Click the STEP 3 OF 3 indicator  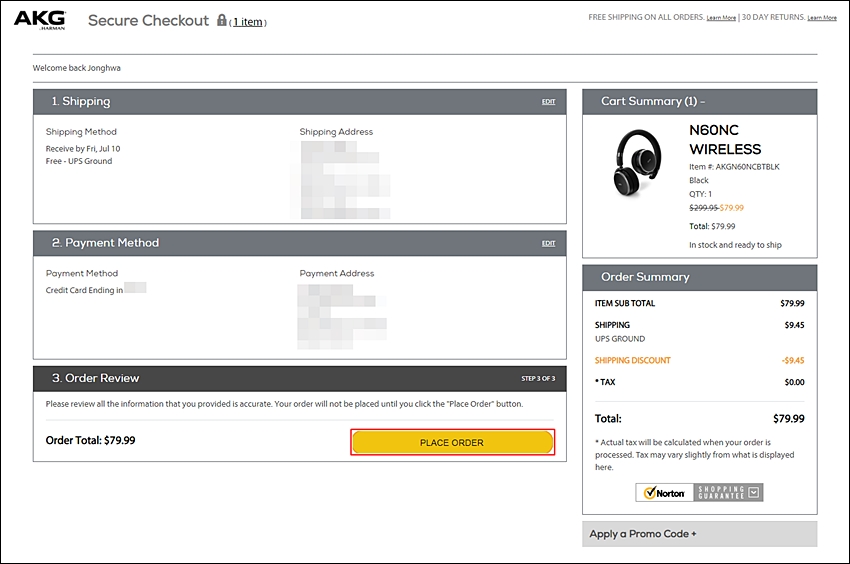click(538, 379)
